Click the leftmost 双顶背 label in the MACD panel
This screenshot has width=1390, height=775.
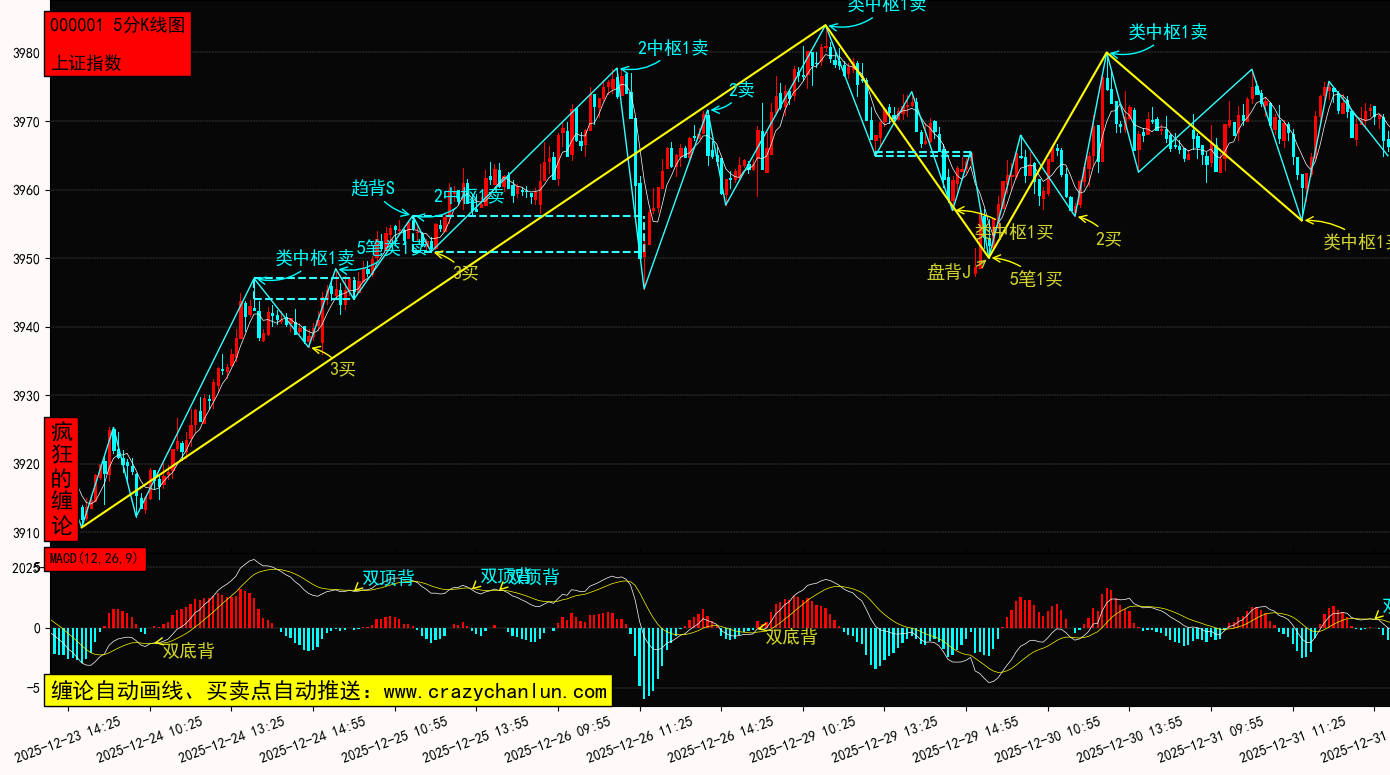pyautogui.click(x=388, y=578)
